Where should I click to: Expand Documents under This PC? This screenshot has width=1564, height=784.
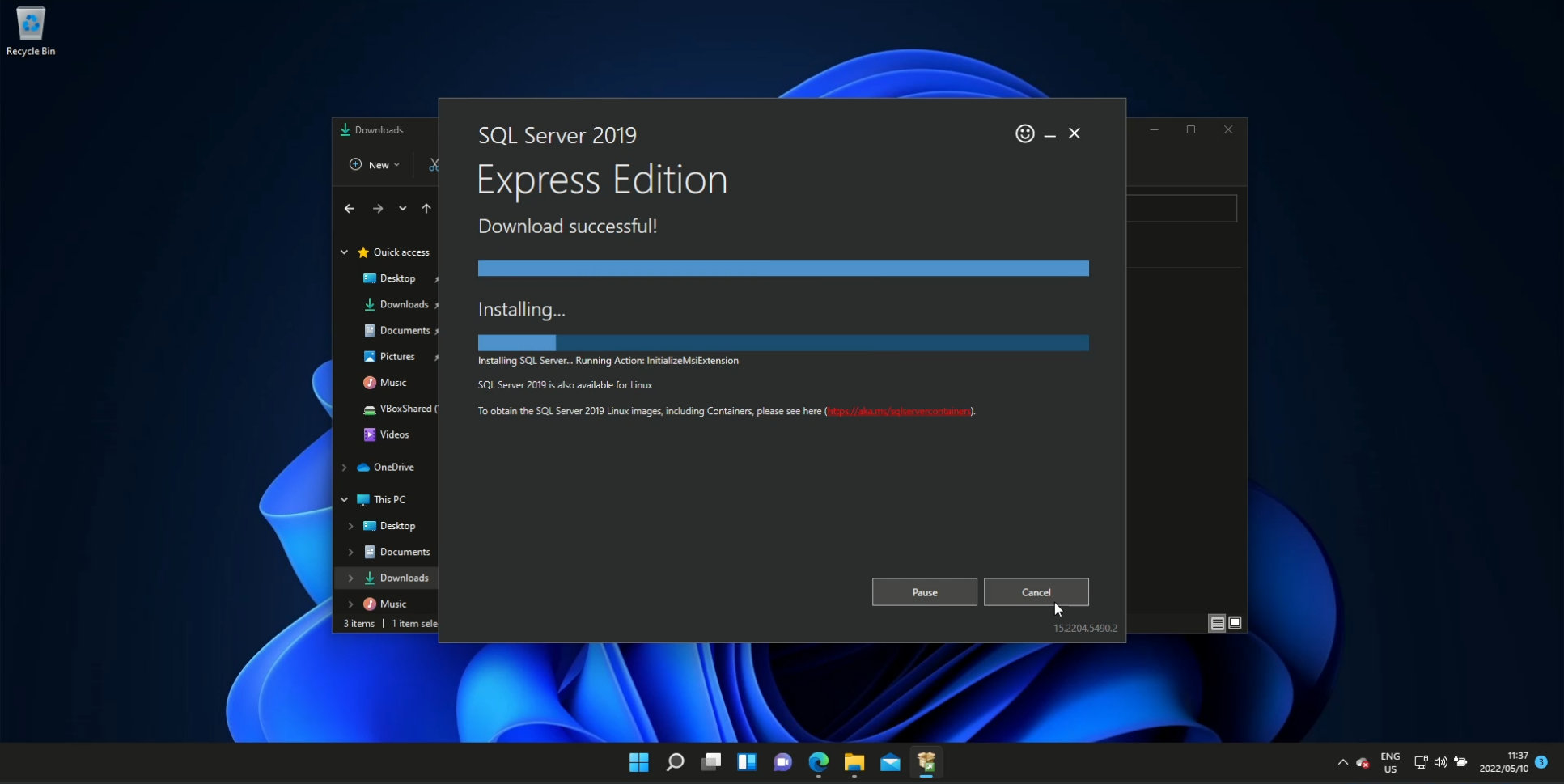pos(350,552)
